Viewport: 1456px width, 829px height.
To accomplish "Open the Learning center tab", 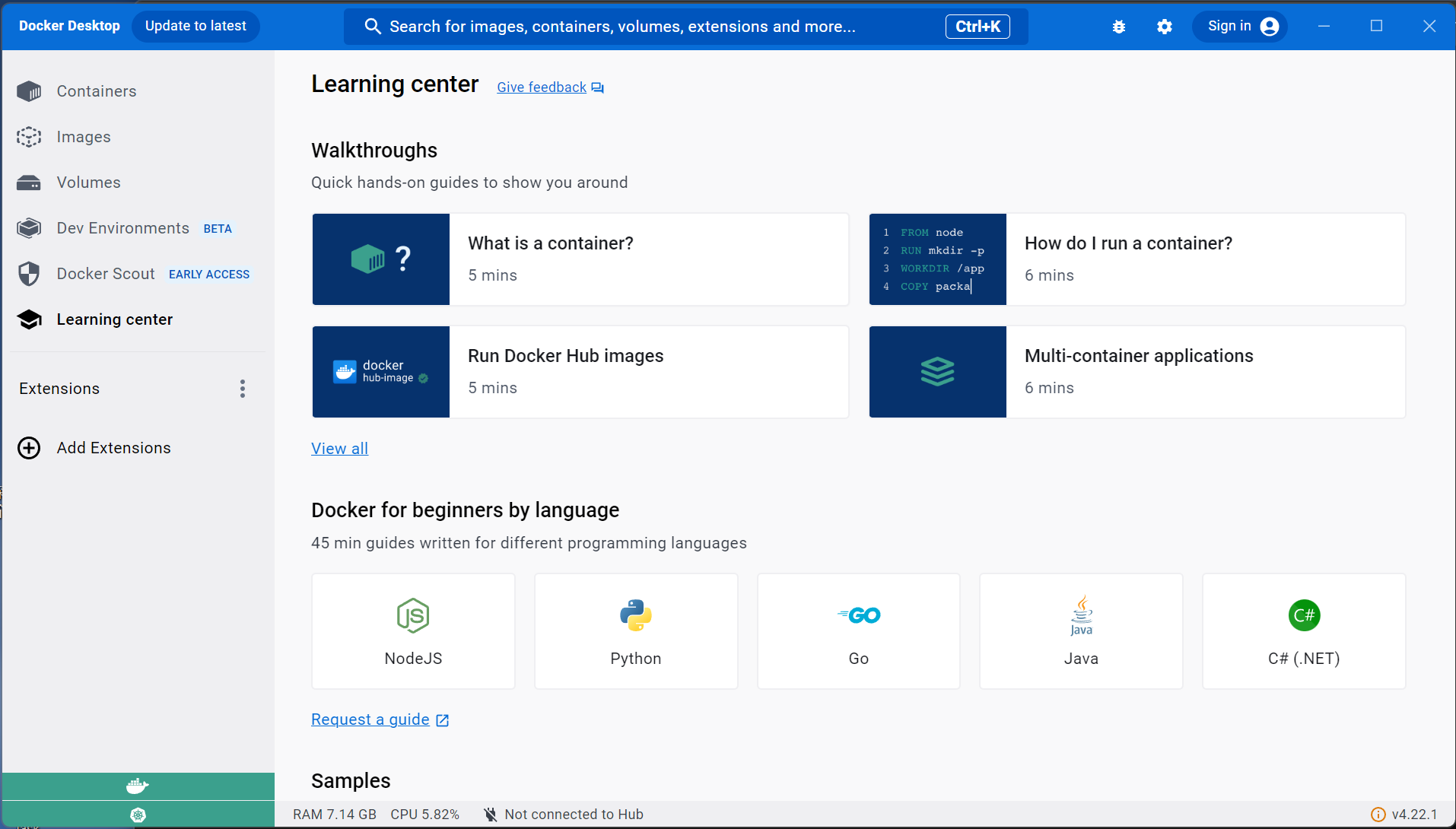I will pos(114,319).
